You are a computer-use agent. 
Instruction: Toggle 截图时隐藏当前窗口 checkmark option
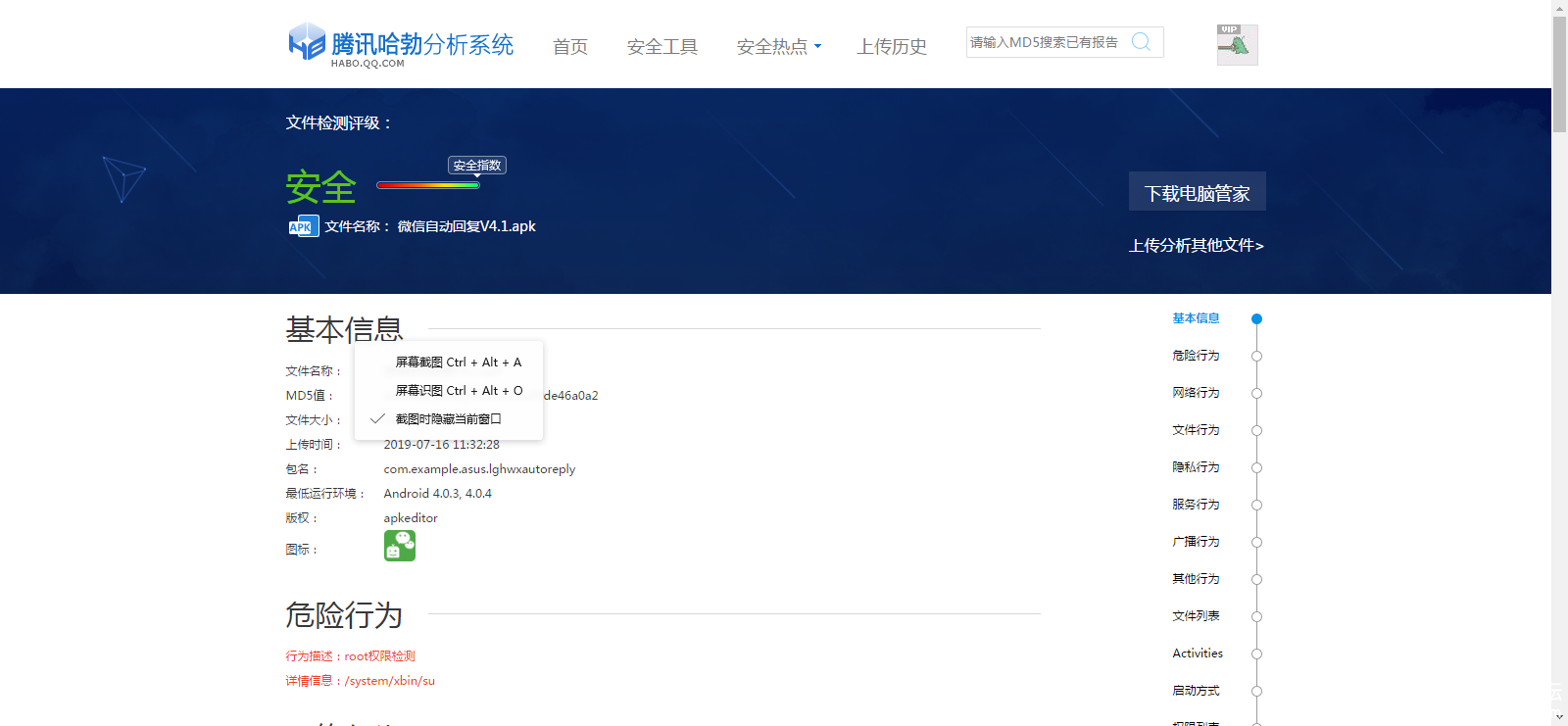click(x=448, y=418)
